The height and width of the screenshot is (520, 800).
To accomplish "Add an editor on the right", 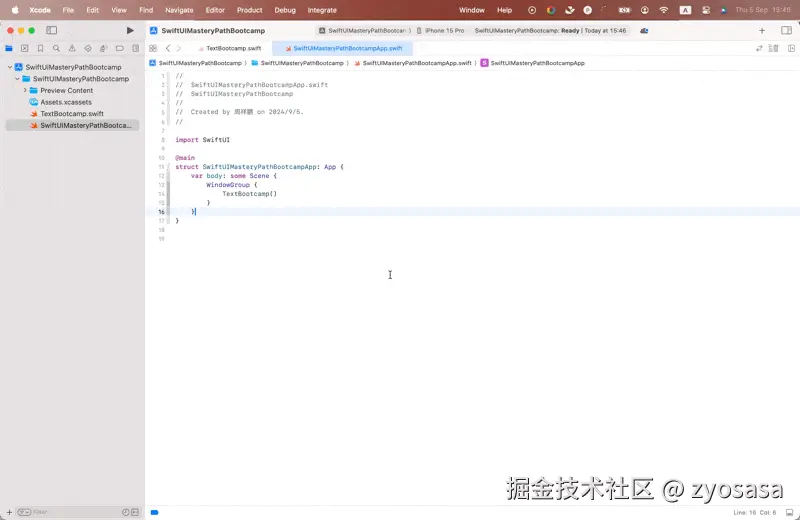I will pyautogui.click(x=791, y=48).
